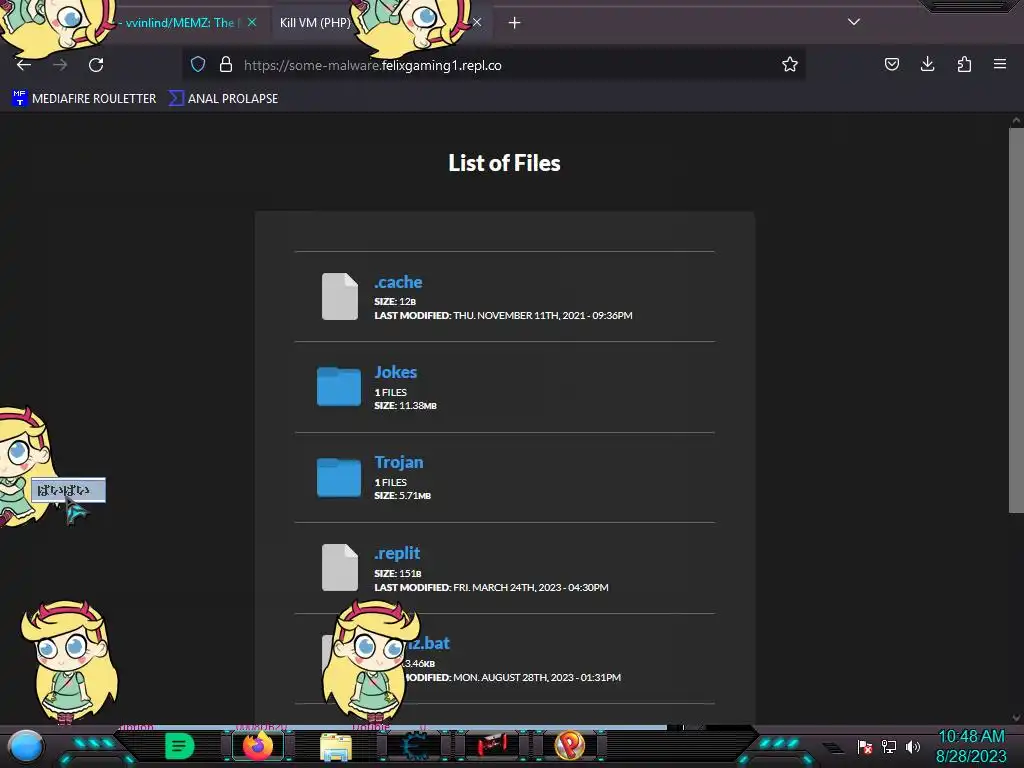Screen dimensions: 1024x768
Task: Open the .replit file link
Action: click(396, 552)
